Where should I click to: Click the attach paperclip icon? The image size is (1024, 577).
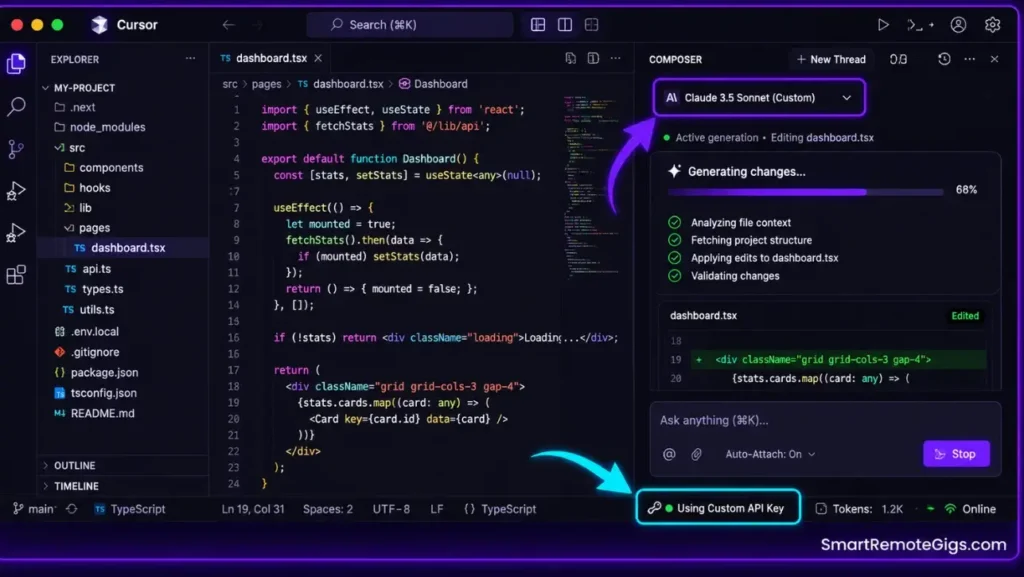click(696, 454)
